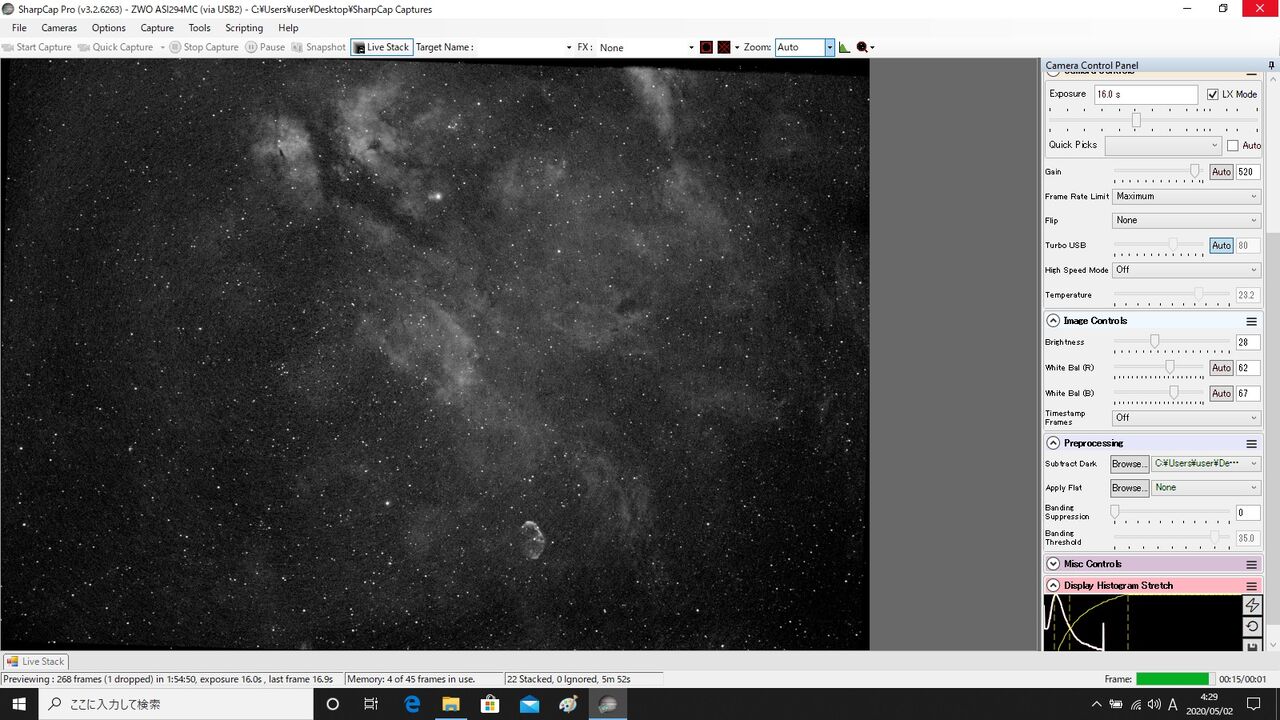Click the Quick Capture toolbar icon
The height and width of the screenshot is (720, 1280).
[x=84, y=47]
